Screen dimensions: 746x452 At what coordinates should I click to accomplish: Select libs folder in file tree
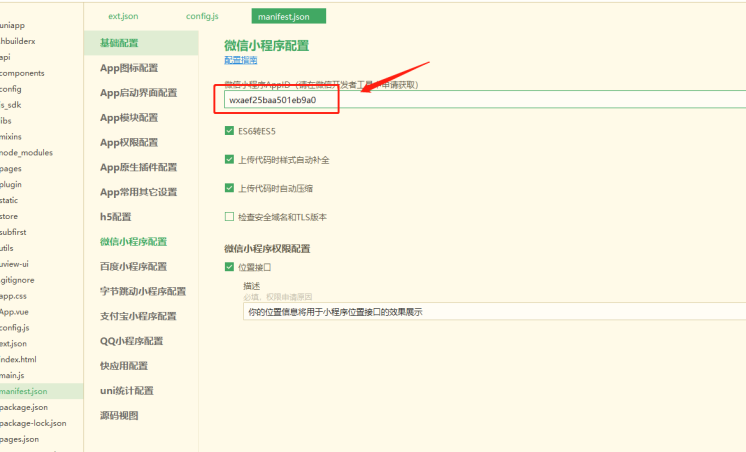pos(6,121)
